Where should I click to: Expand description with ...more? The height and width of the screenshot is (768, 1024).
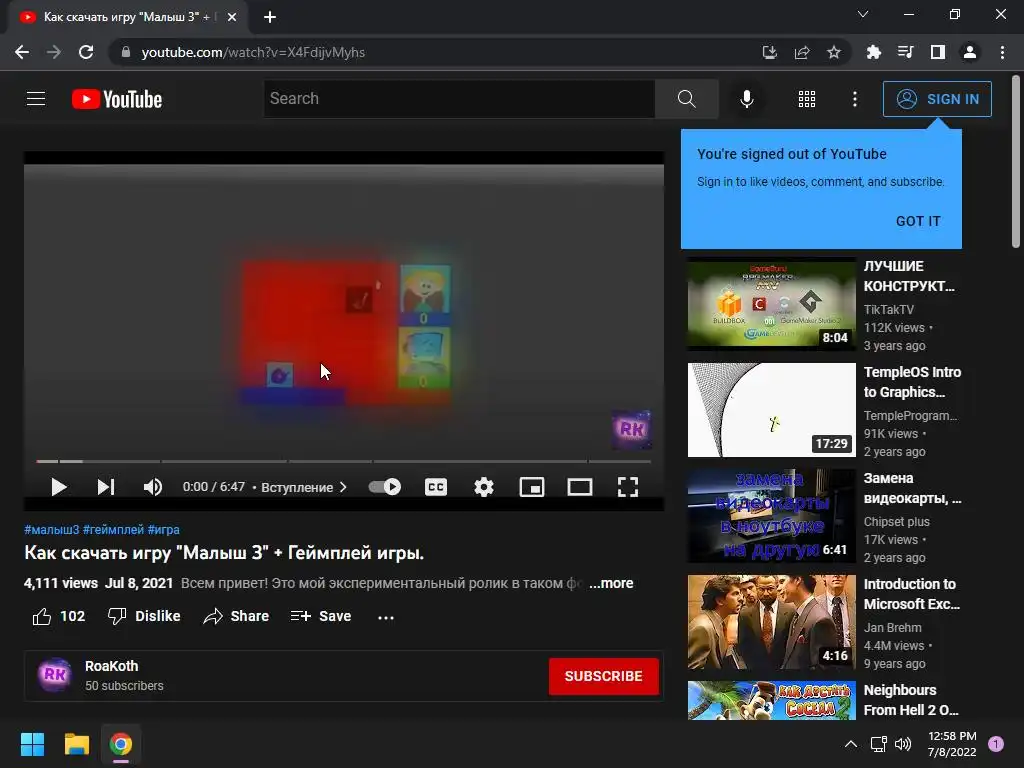611,583
